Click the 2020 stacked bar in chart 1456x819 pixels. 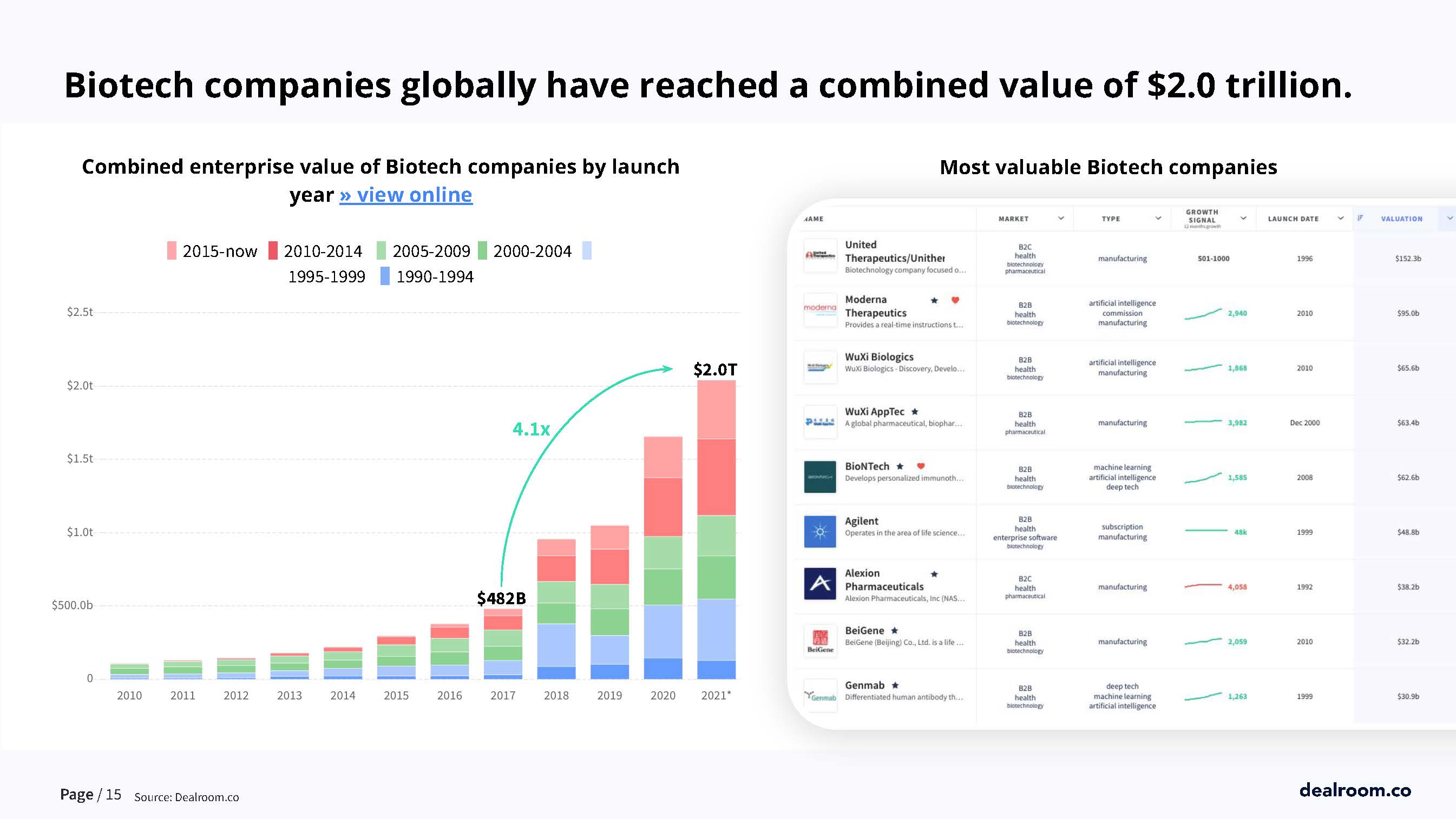tap(663, 558)
